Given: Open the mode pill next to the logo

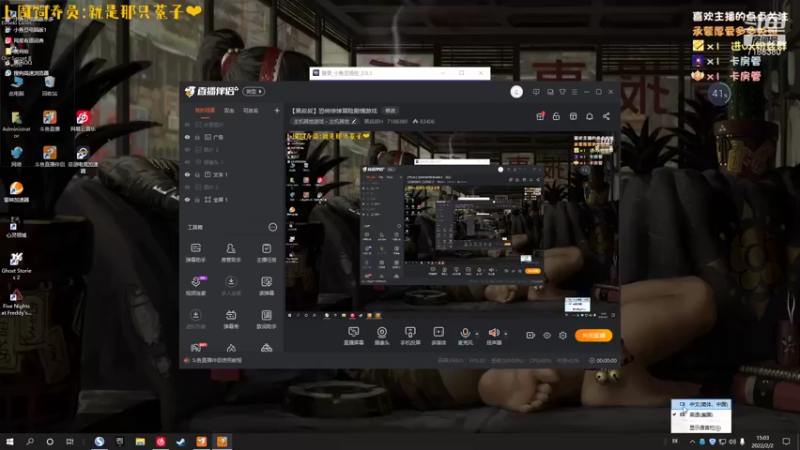Looking at the screenshot, I should point(254,91).
